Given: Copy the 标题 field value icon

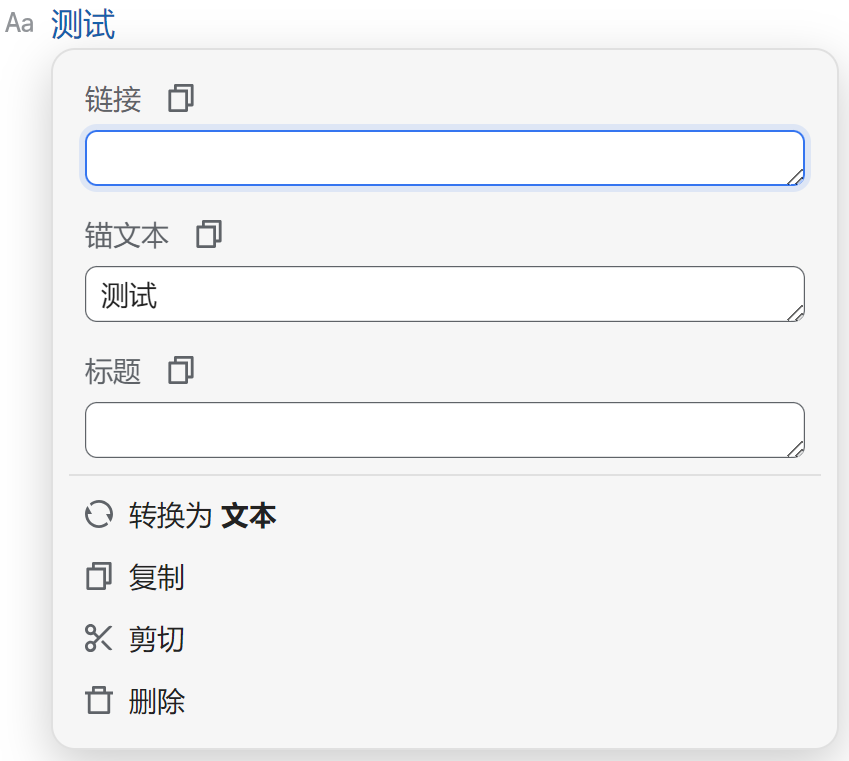Looking at the screenshot, I should point(181,370).
